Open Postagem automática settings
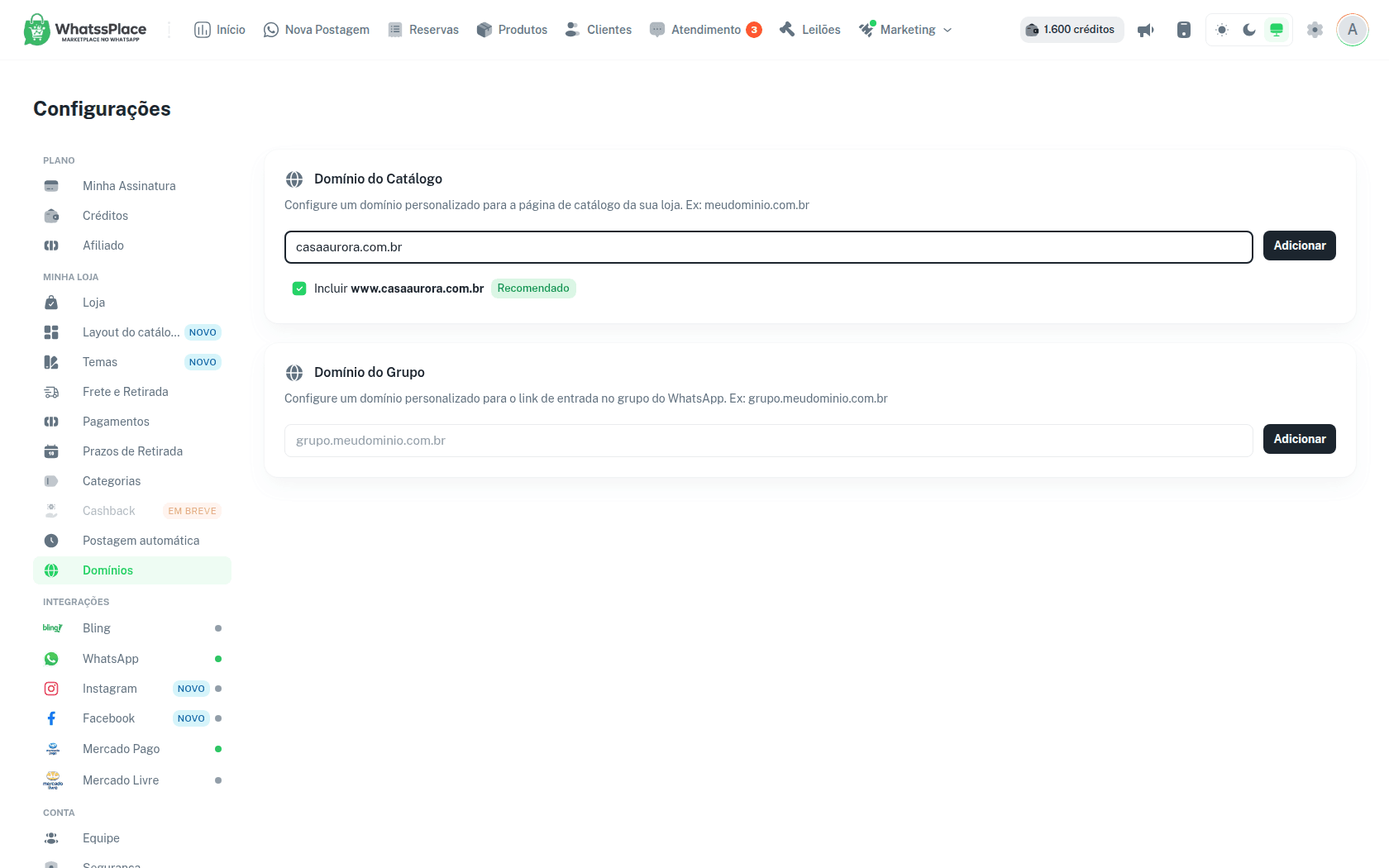Screen dimensions: 1389x868 tap(132, 541)
